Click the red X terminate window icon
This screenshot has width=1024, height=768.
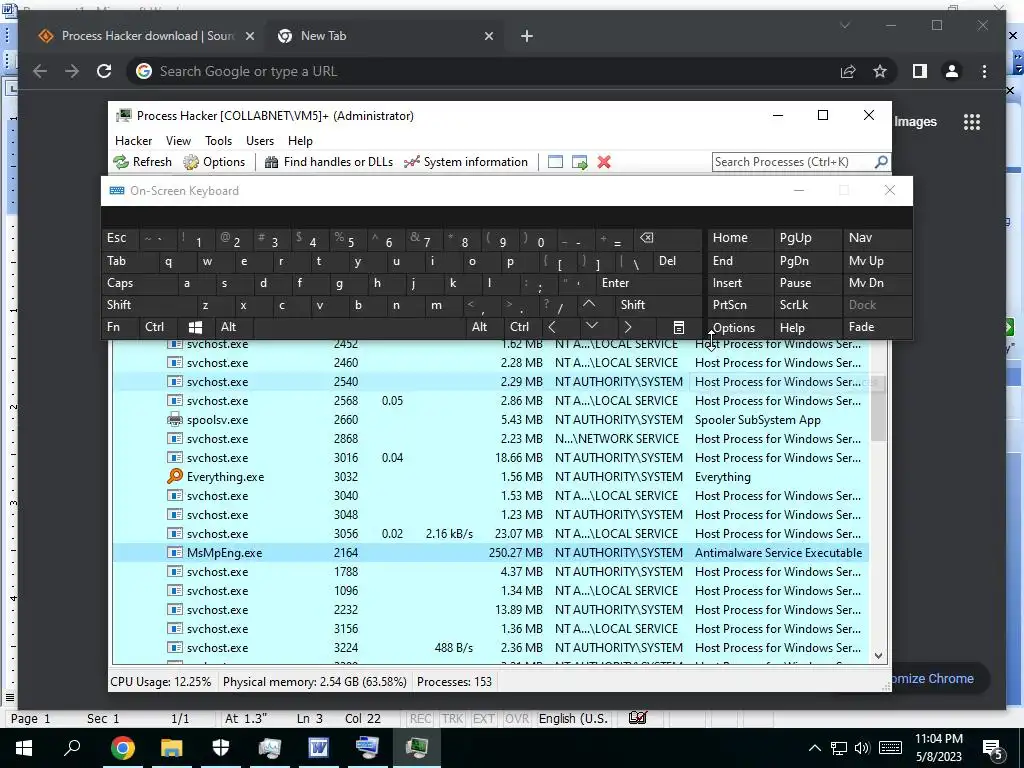(604, 162)
